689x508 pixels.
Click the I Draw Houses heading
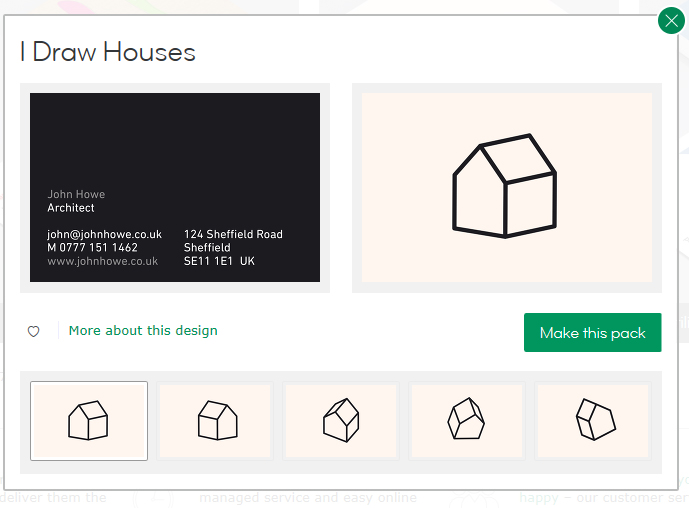pos(108,52)
